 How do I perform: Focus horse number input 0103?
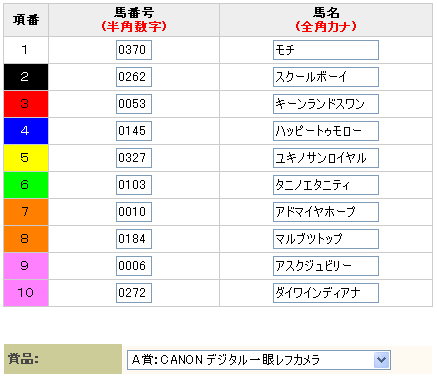click(x=134, y=185)
